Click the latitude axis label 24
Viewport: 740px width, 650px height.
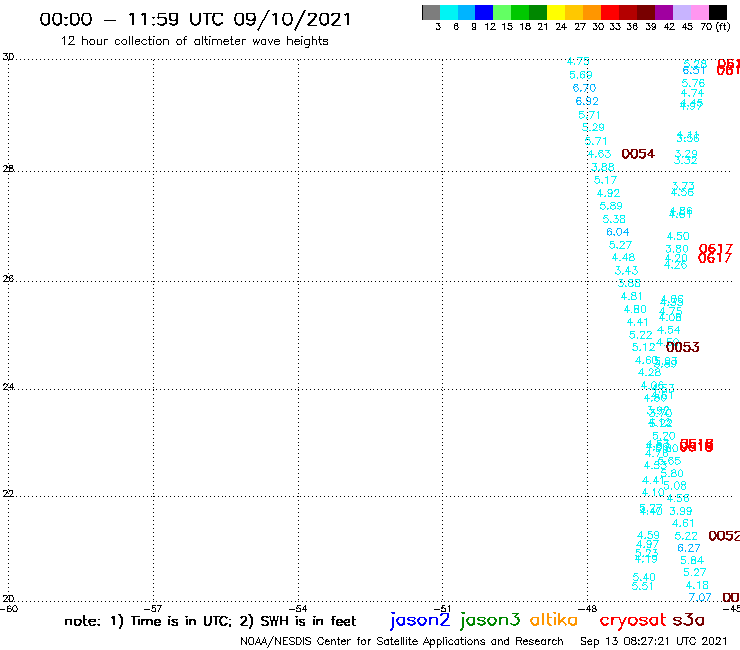tap(8, 387)
